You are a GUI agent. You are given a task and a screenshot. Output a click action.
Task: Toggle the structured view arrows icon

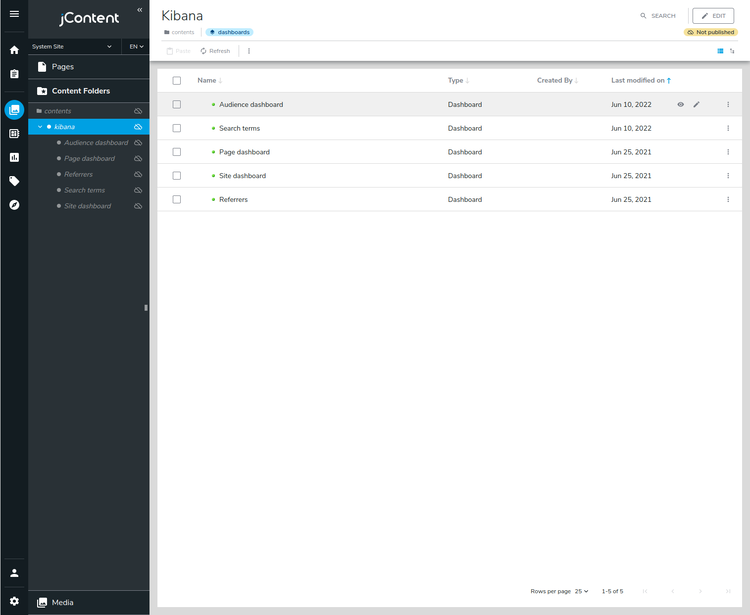(732, 51)
